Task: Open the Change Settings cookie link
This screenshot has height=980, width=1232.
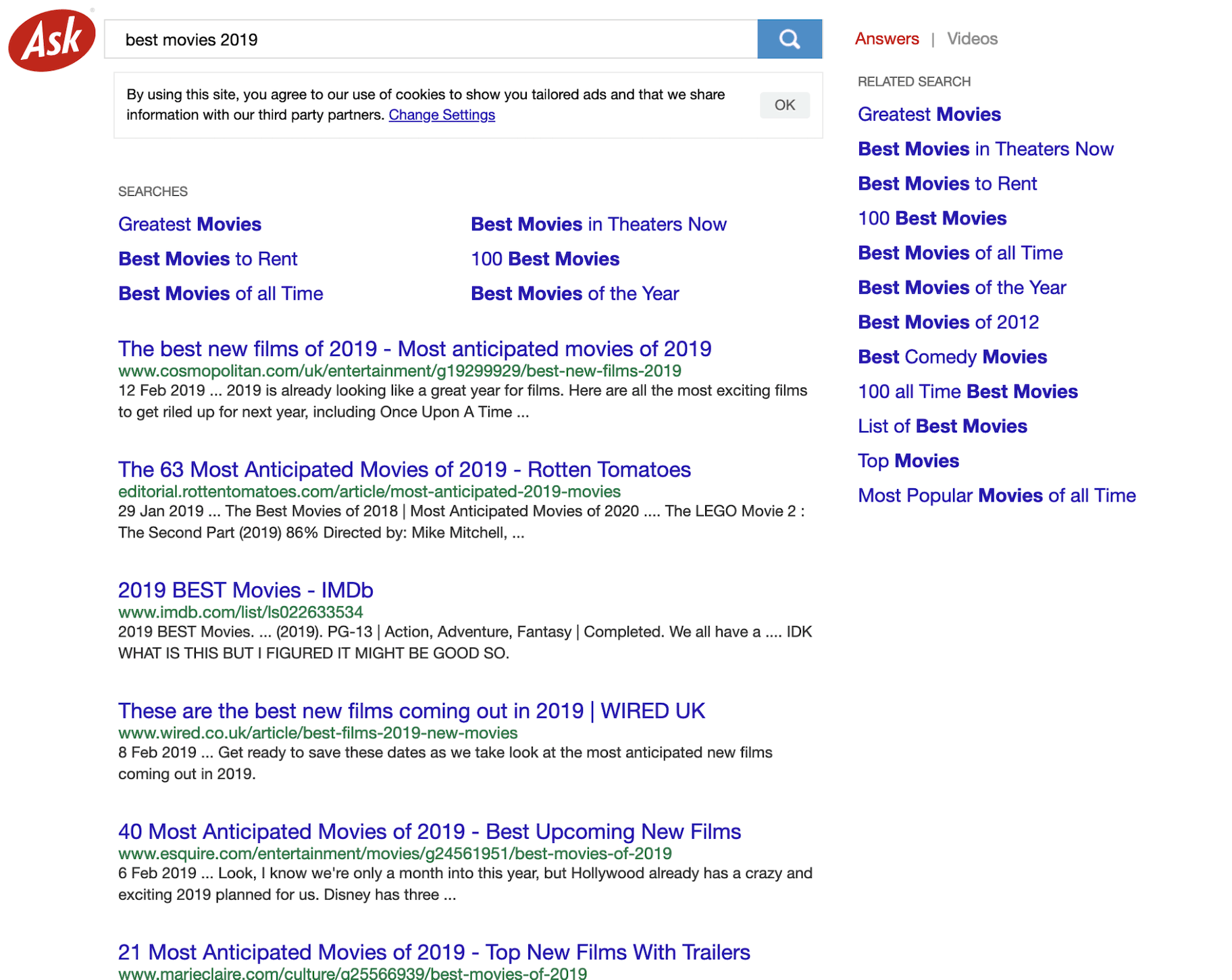Action: [441, 115]
